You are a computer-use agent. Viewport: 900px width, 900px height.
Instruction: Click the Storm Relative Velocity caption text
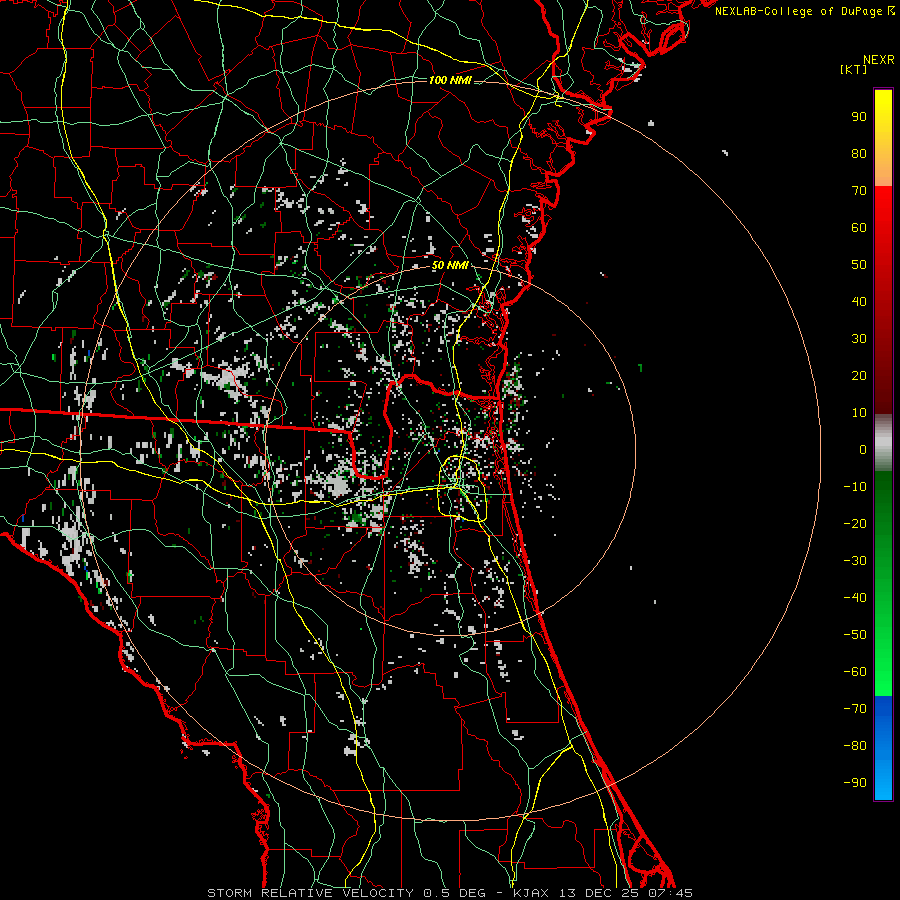click(x=449, y=893)
